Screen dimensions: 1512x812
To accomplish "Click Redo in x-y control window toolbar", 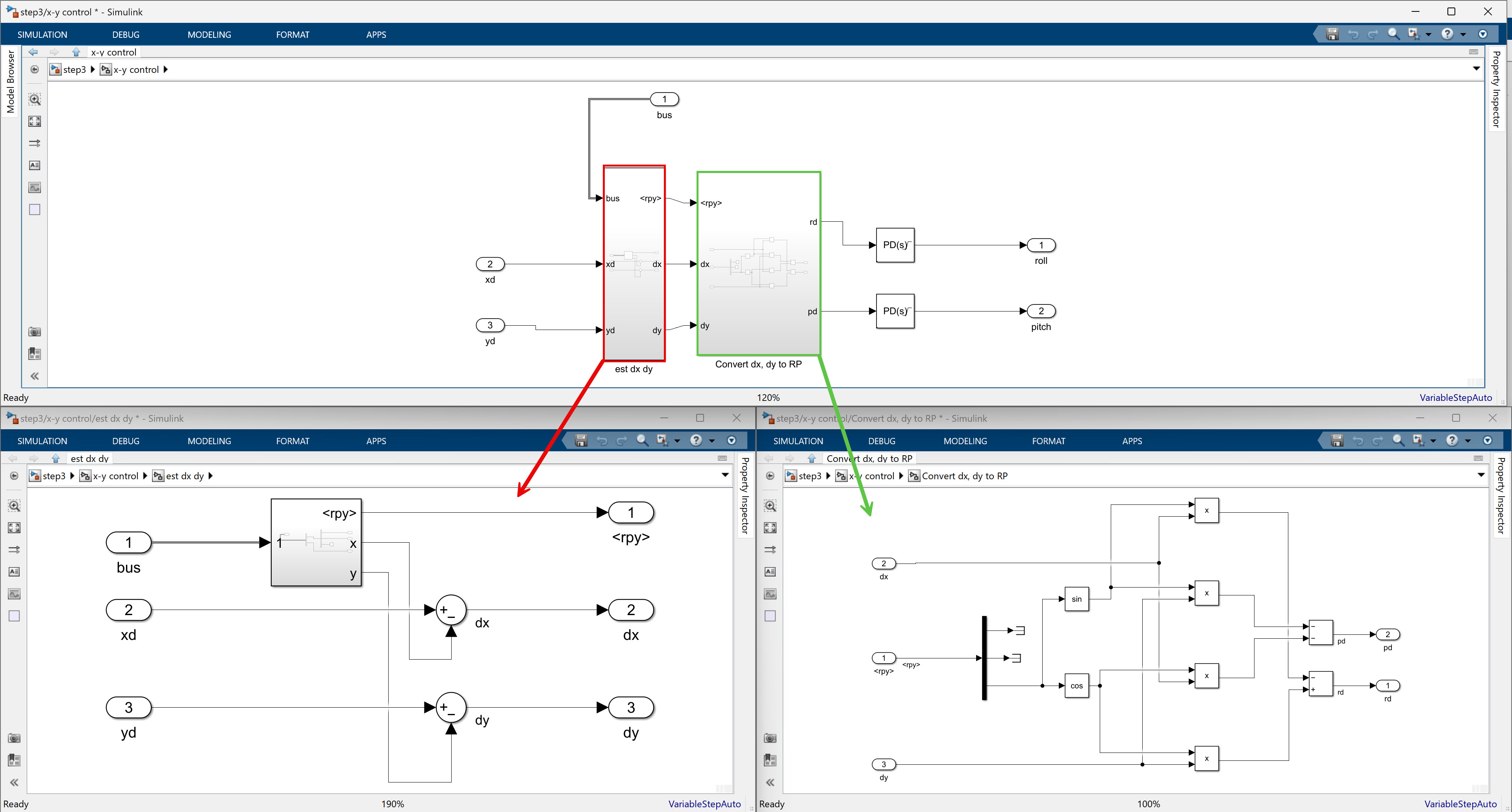I will coord(1373,34).
